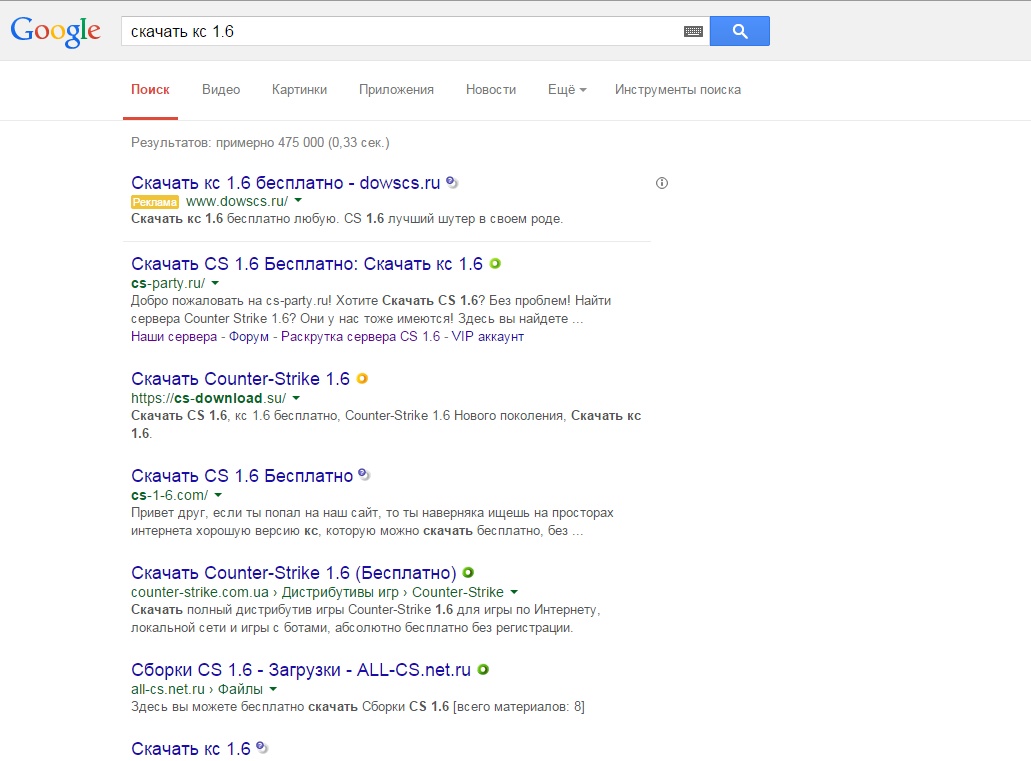The height and width of the screenshot is (761, 1031).
Task: Click the badge beside last Скачать кс 1.6 result
Action: click(262, 747)
